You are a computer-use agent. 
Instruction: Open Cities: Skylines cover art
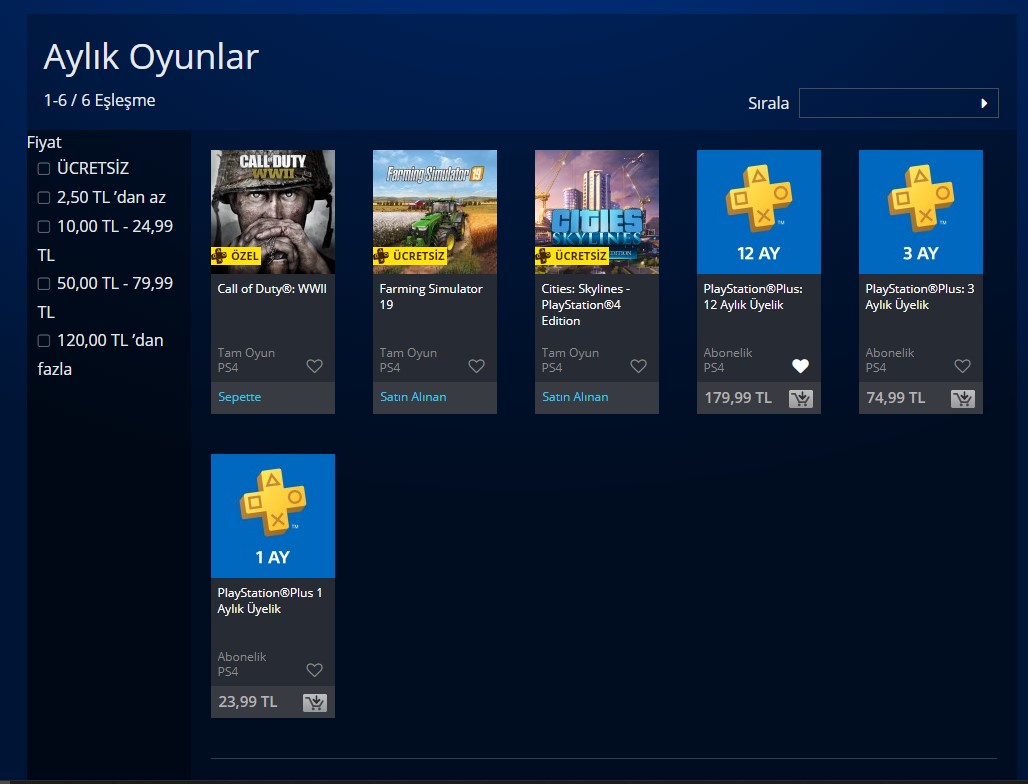(x=597, y=212)
